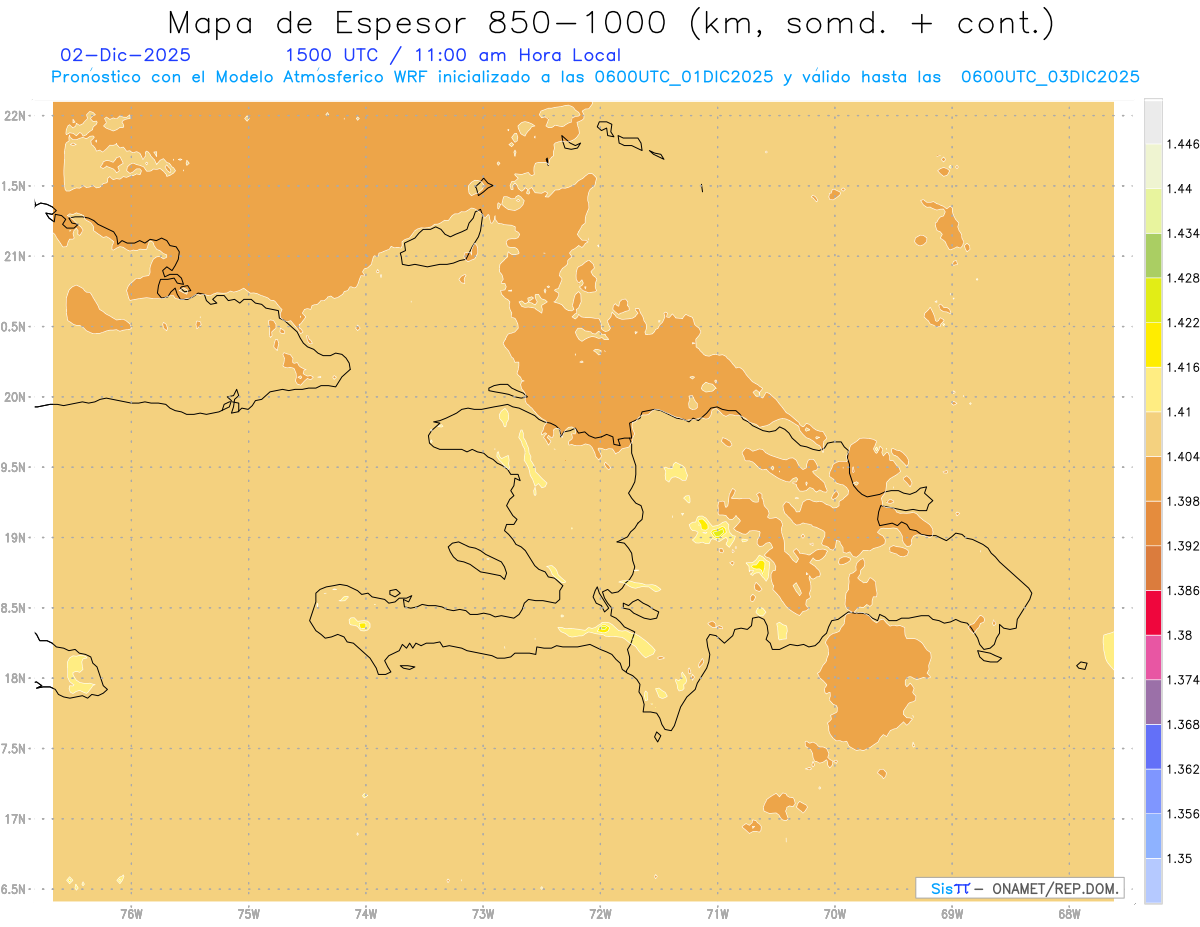The height and width of the screenshot is (927, 1200).
Task: Click the 6.5N latitude label
Action: click(14, 889)
